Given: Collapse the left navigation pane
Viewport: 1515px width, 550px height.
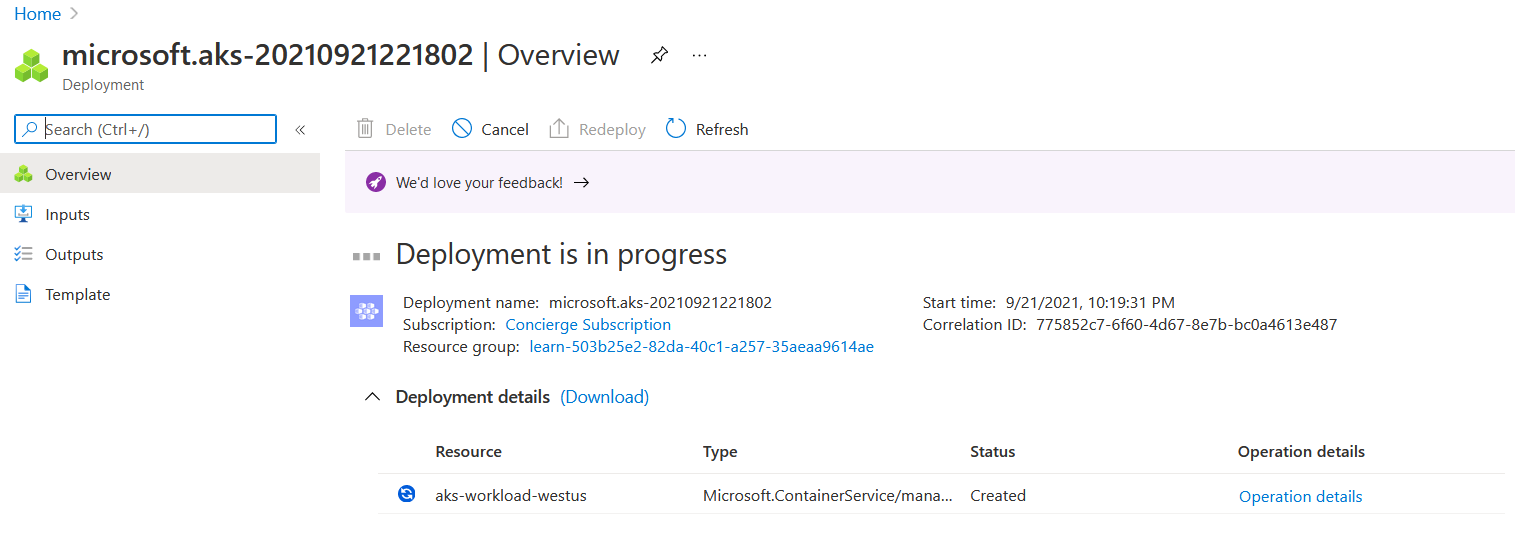Looking at the screenshot, I should tap(299, 130).
